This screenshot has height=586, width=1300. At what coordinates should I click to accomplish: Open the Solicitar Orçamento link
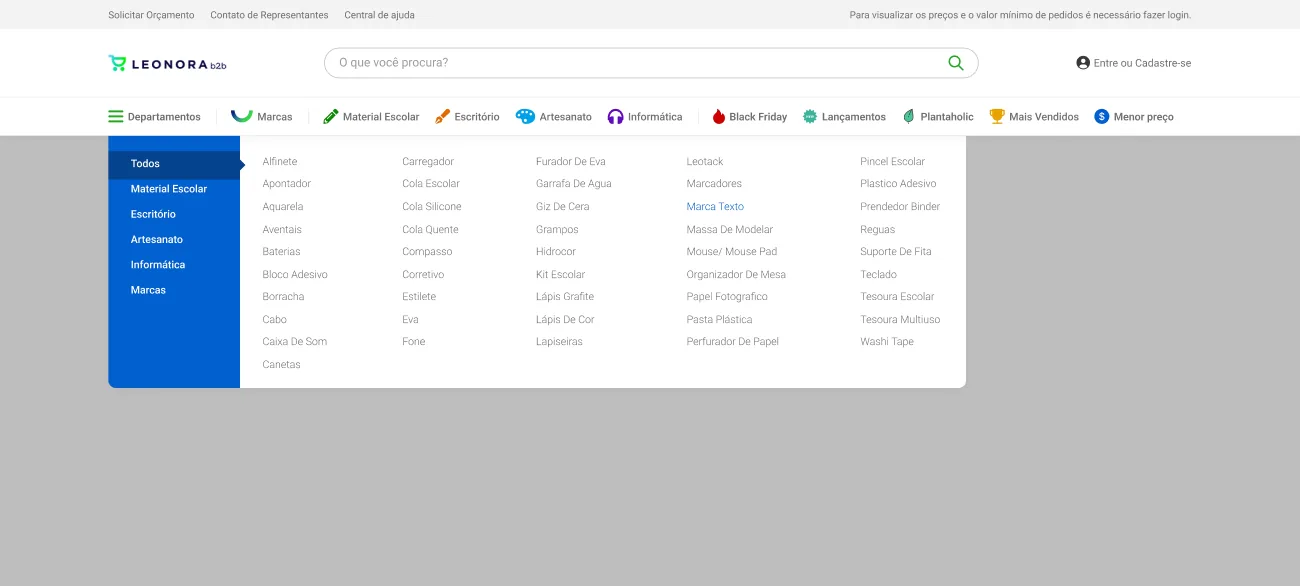[151, 15]
